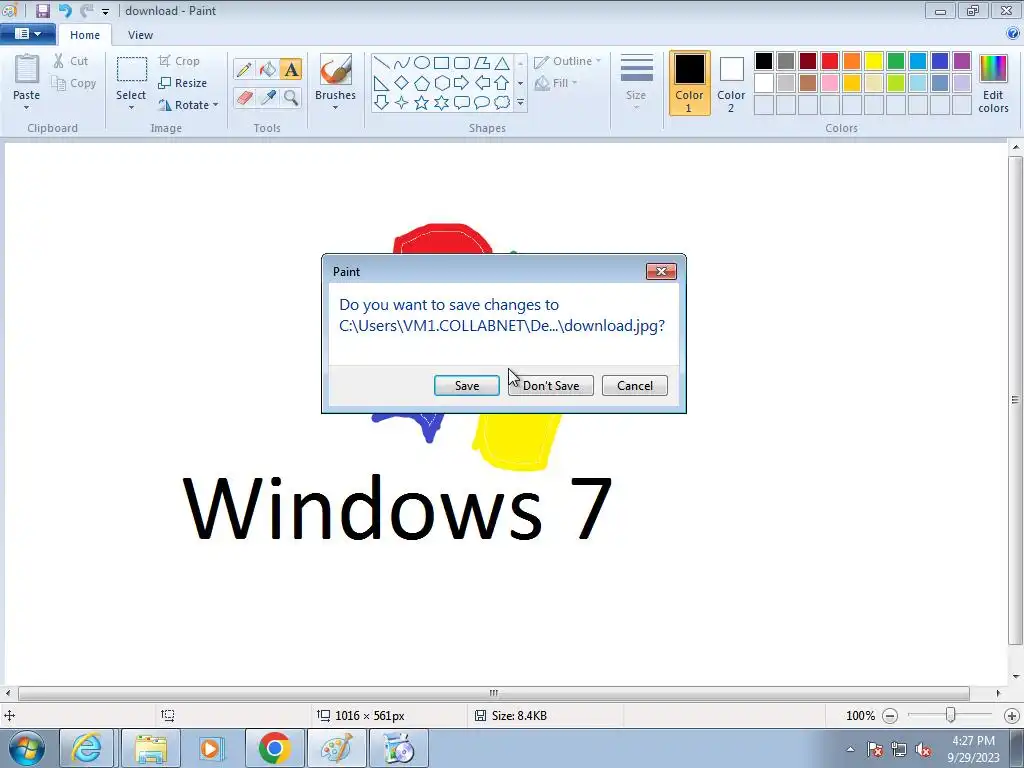
Task: Select the Fill with color bucket tool
Action: pos(268,69)
